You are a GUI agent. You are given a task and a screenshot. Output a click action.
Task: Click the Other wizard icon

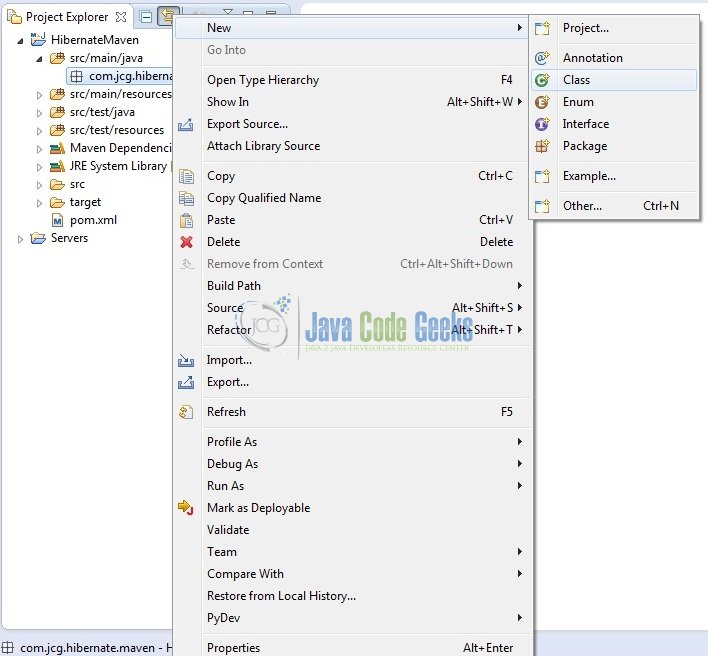542,206
